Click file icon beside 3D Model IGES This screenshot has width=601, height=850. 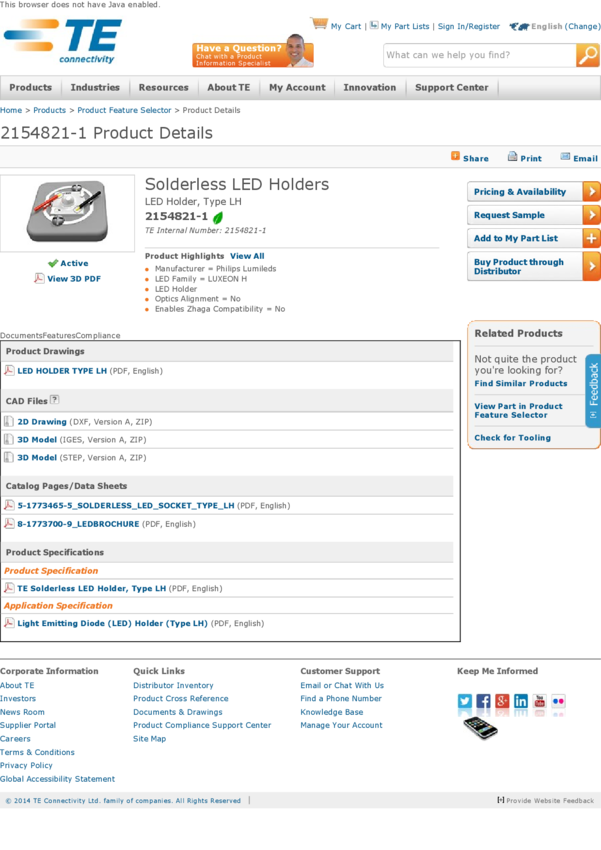click(9, 439)
